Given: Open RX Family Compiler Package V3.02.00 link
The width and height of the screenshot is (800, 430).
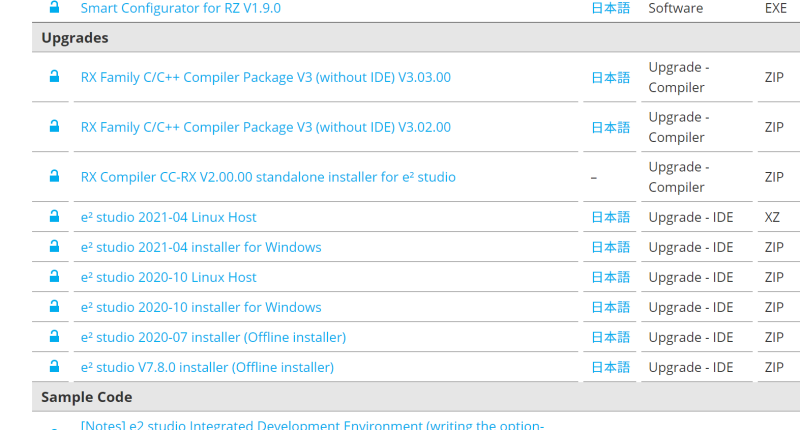Looking at the screenshot, I should [265, 127].
